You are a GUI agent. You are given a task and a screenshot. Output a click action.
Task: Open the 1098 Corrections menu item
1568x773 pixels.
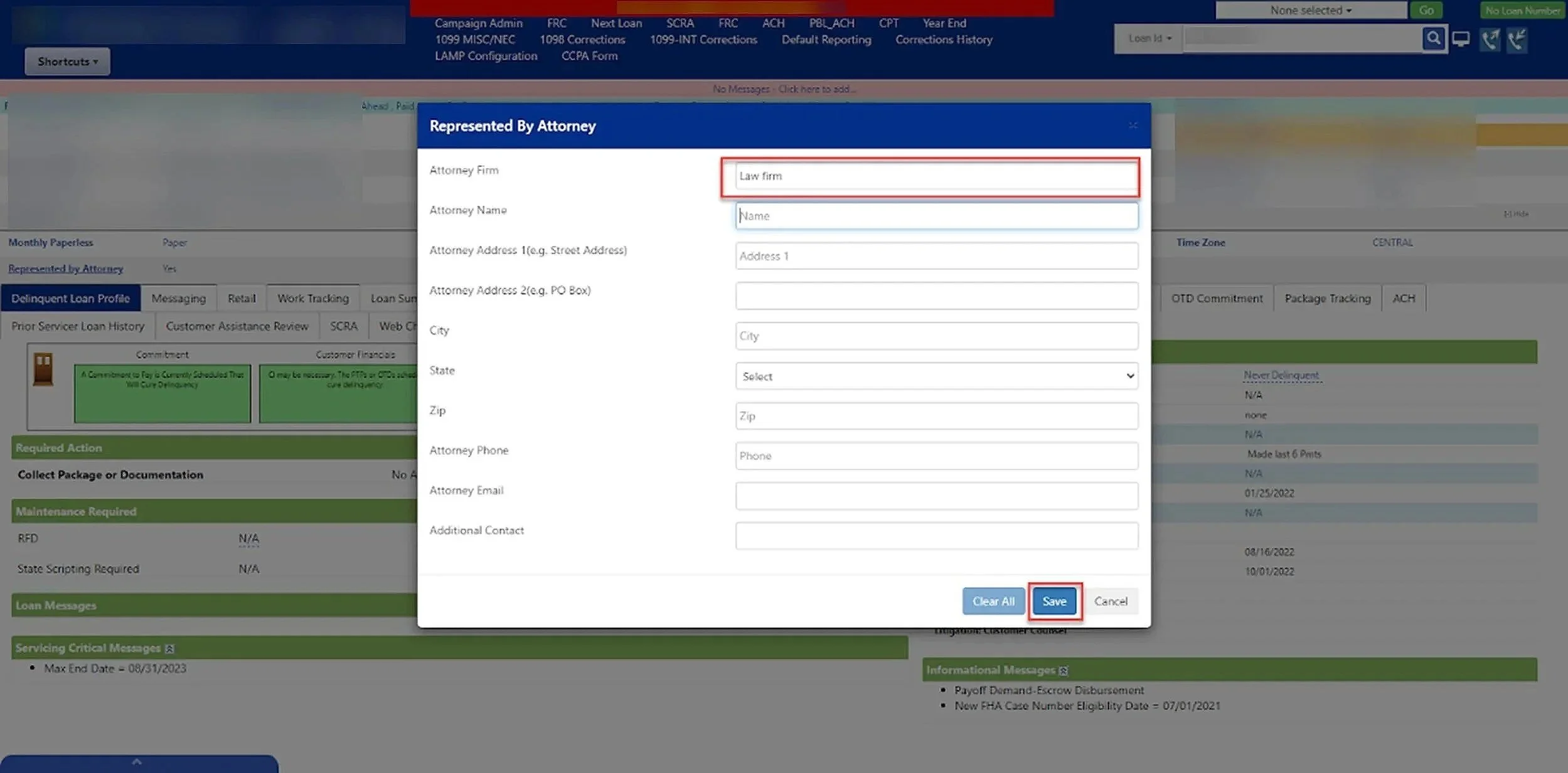[582, 40]
